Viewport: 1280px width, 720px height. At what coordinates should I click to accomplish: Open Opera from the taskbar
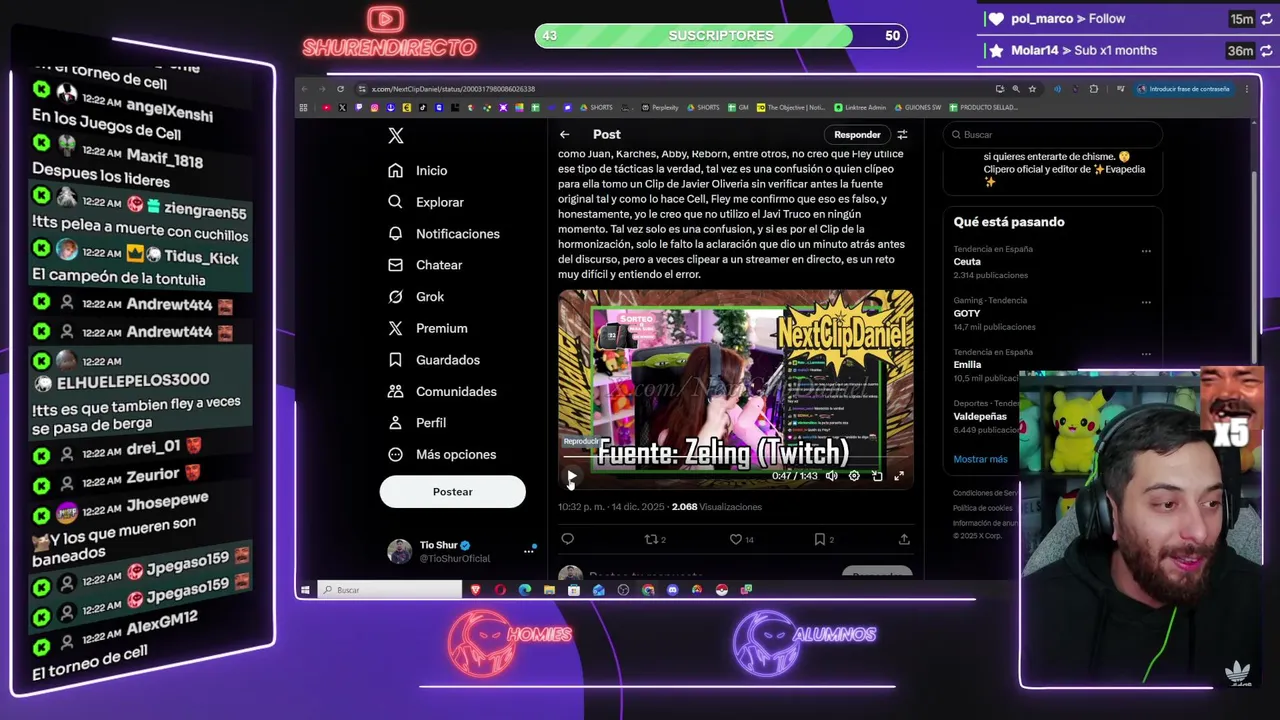click(500, 590)
